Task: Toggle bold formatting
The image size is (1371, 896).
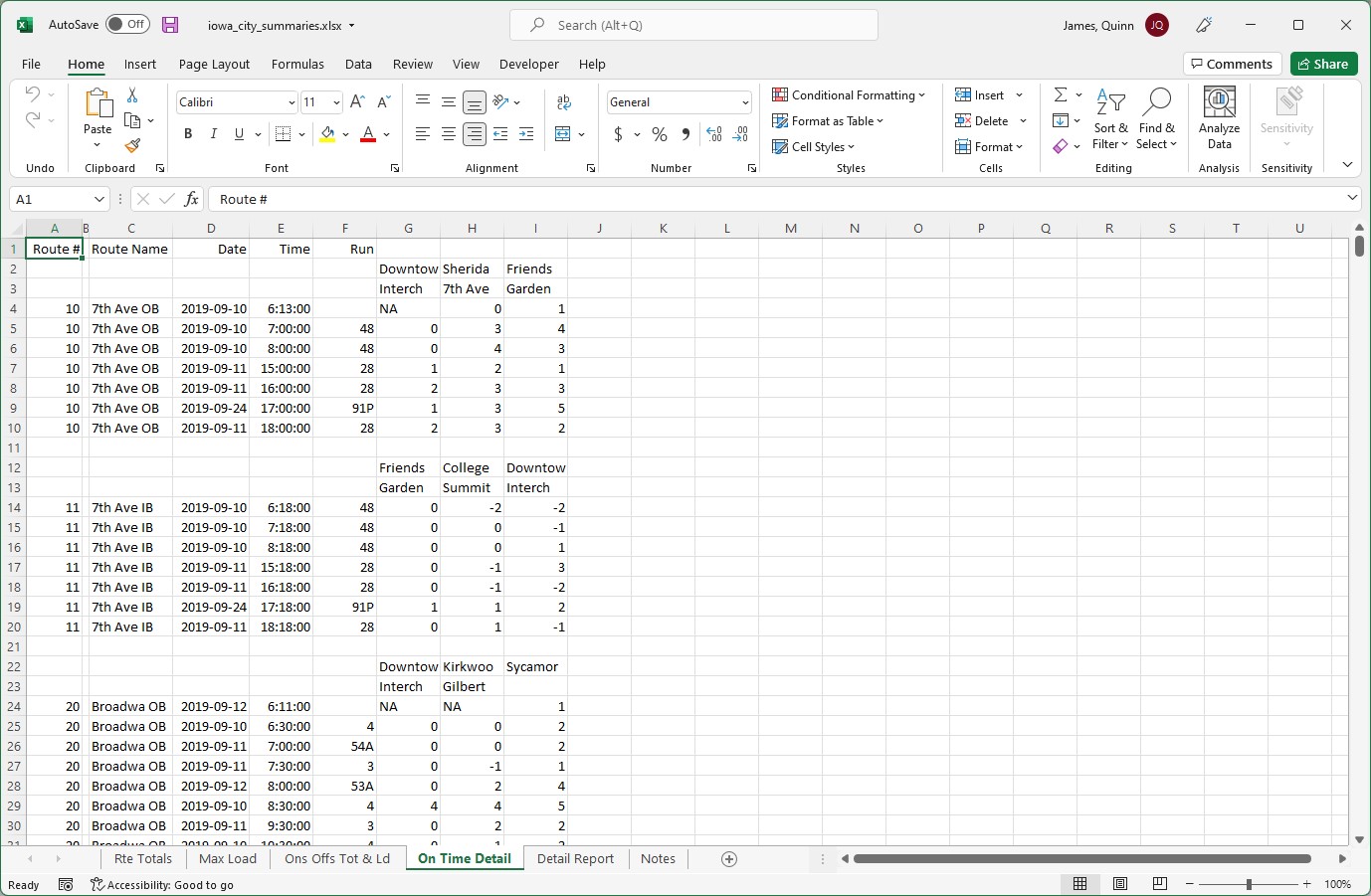Action: click(x=188, y=133)
